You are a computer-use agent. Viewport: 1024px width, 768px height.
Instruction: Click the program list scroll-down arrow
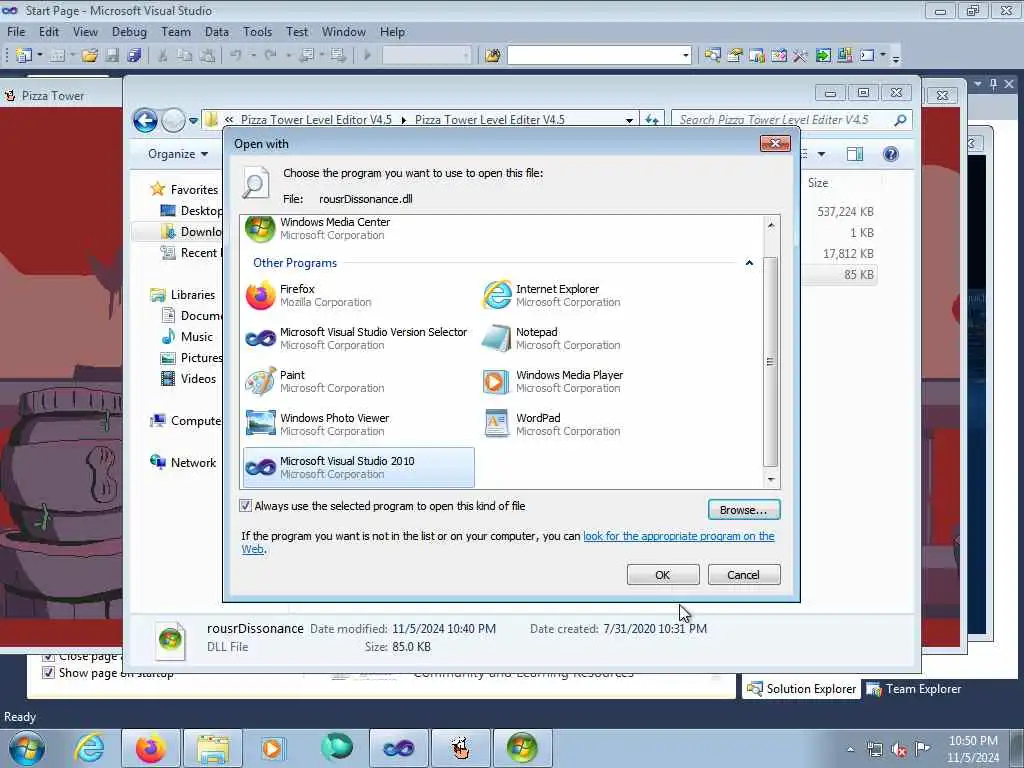(771, 479)
